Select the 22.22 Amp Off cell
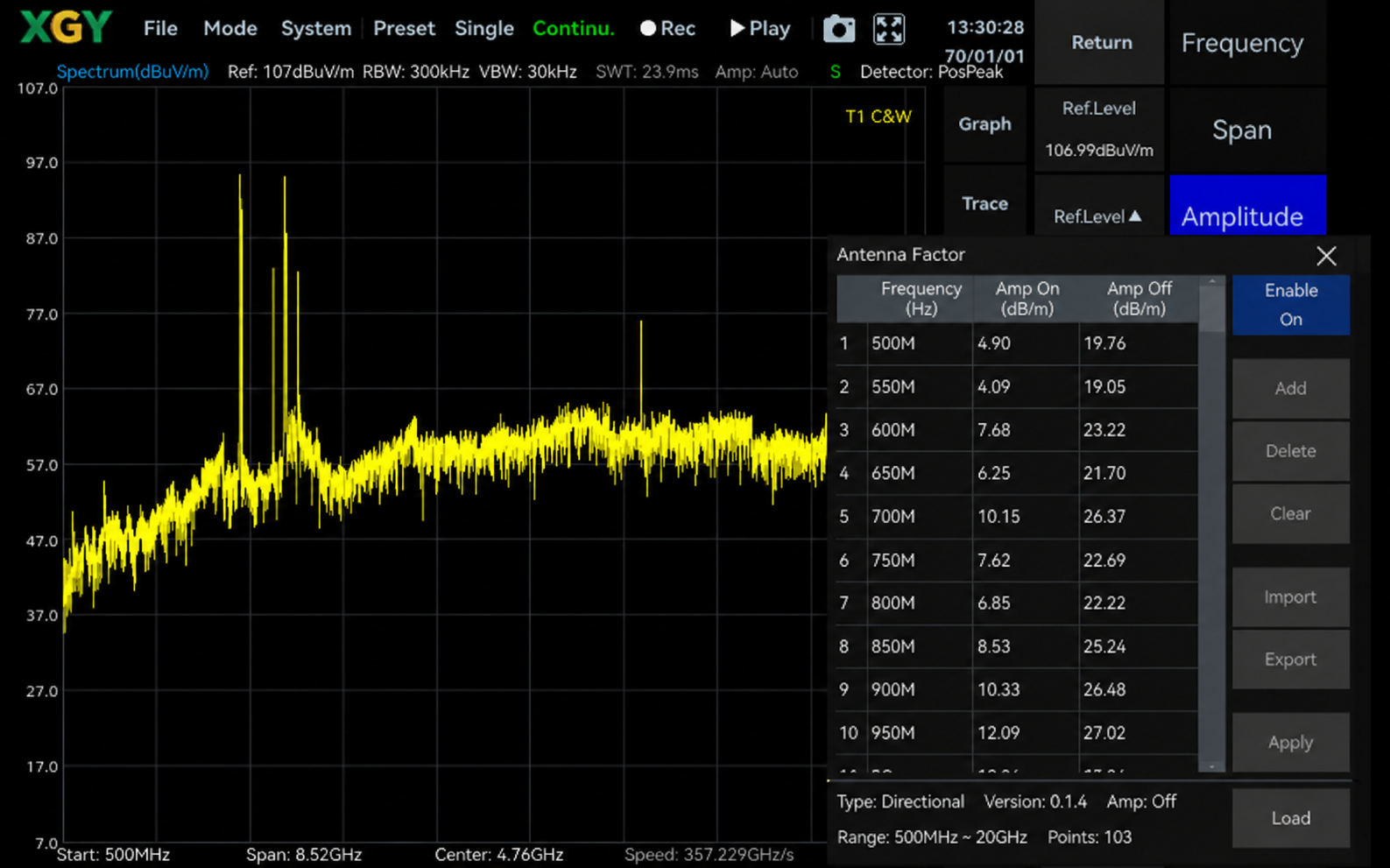Viewport: 1390px width, 868px height. pyautogui.click(x=1139, y=603)
